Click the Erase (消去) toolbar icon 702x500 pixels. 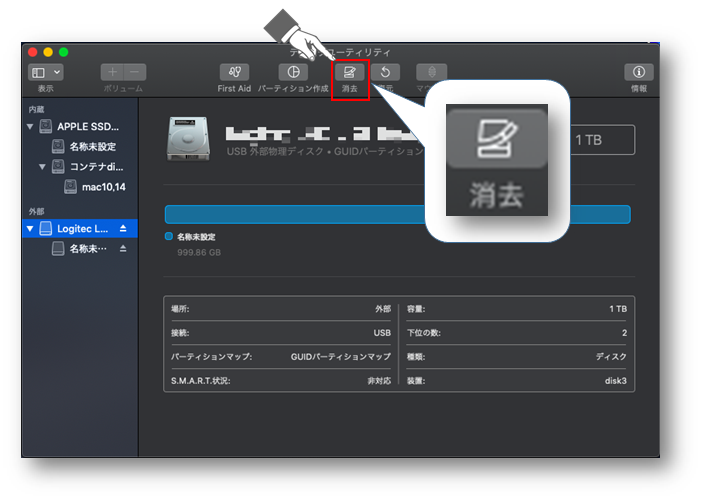click(x=350, y=72)
